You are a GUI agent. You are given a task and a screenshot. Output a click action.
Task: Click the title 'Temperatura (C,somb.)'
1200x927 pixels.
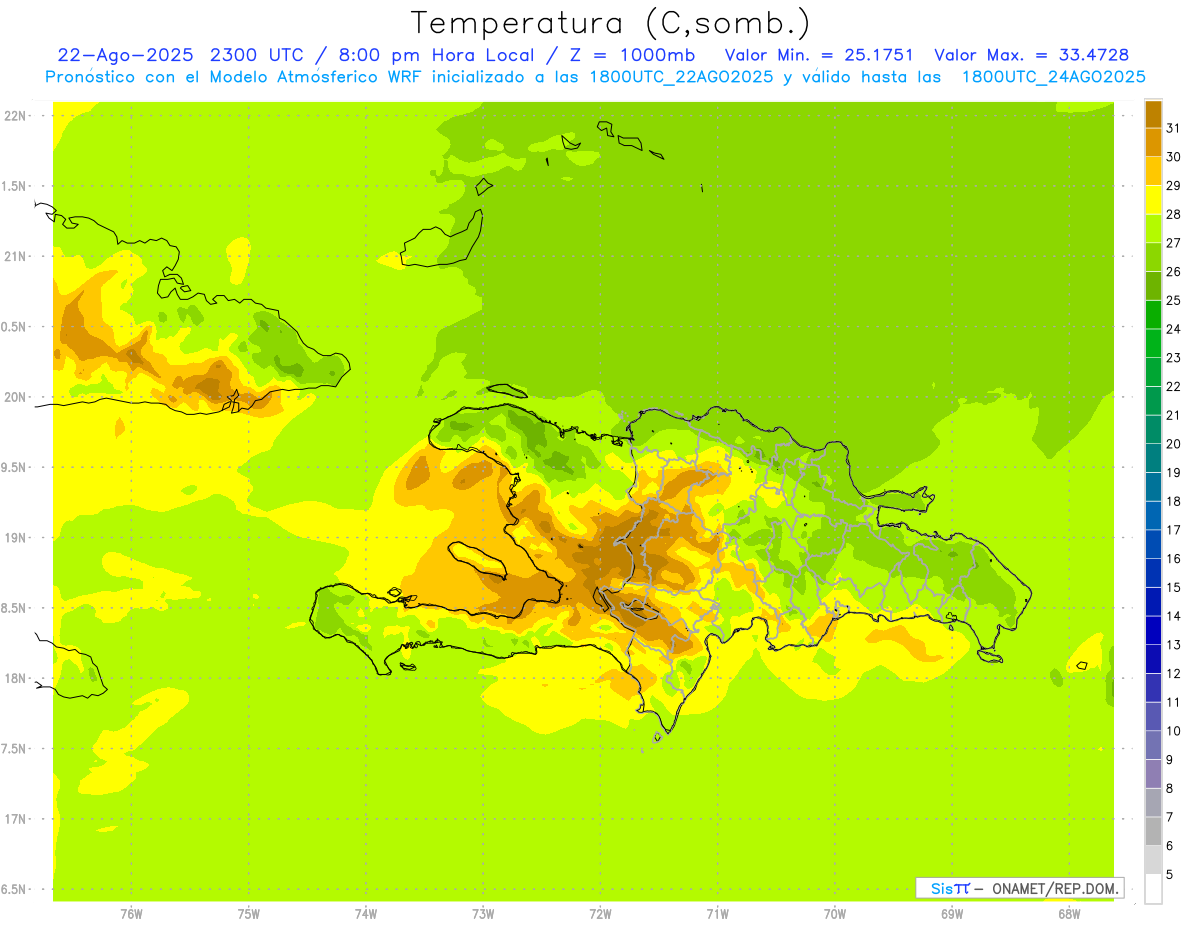point(611,24)
